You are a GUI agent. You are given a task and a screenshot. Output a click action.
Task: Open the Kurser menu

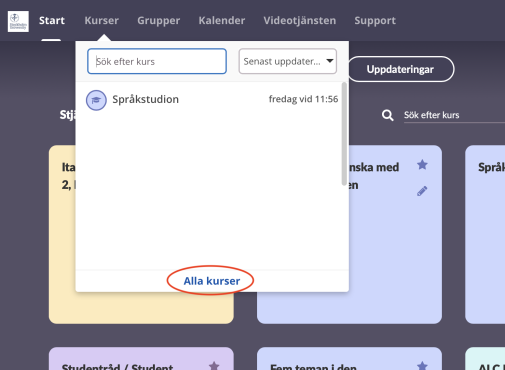pyautogui.click(x=102, y=21)
